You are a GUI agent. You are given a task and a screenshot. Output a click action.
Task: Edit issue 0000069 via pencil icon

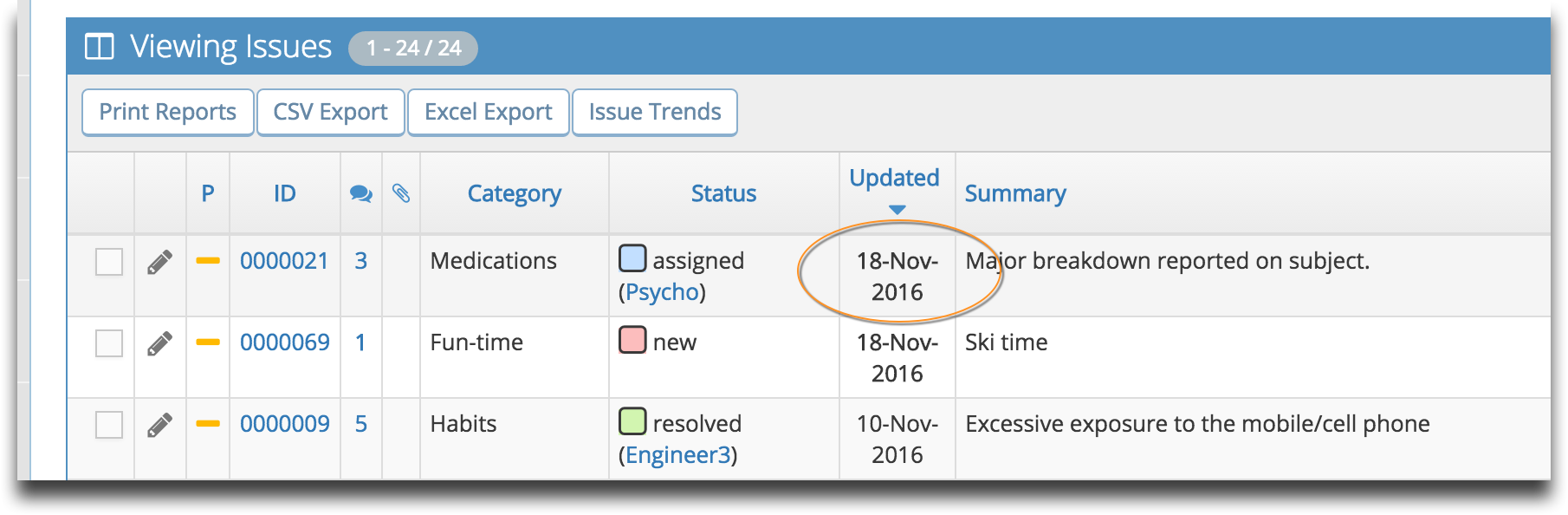pos(159,343)
